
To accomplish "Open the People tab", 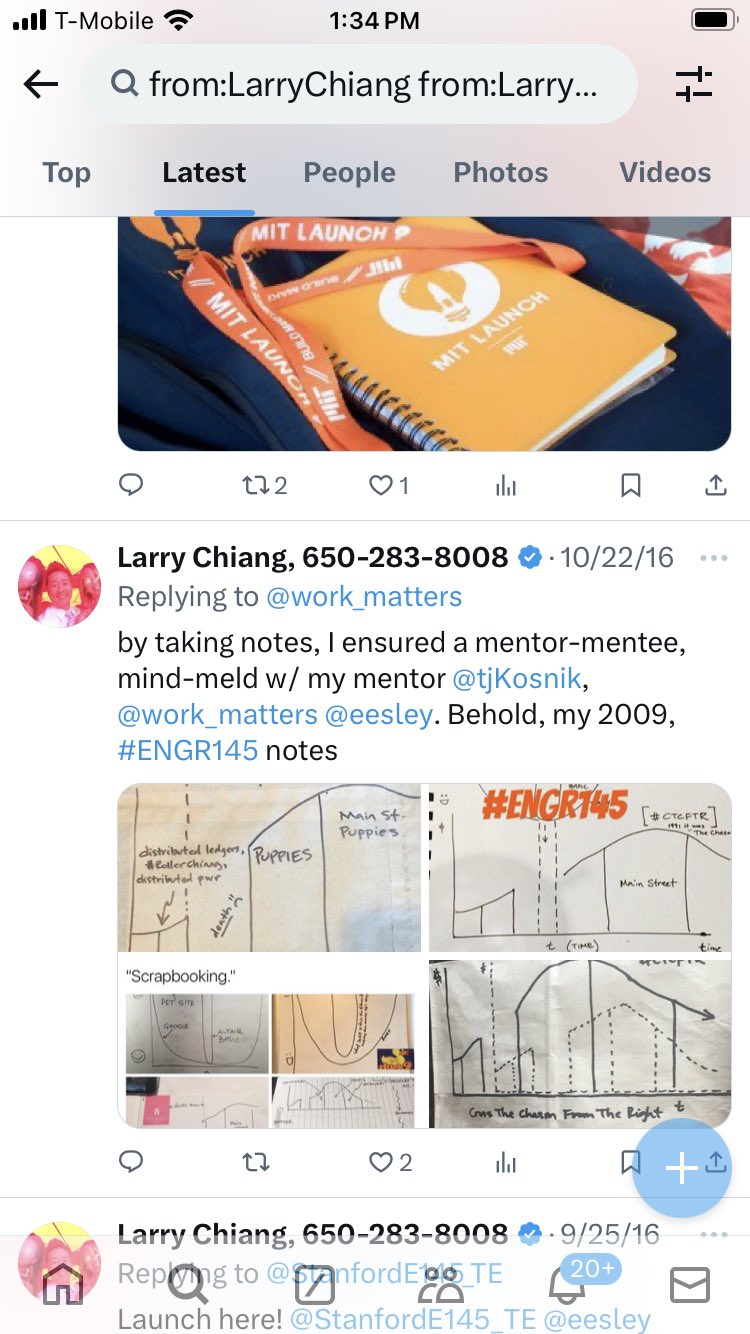I will pos(350,172).
